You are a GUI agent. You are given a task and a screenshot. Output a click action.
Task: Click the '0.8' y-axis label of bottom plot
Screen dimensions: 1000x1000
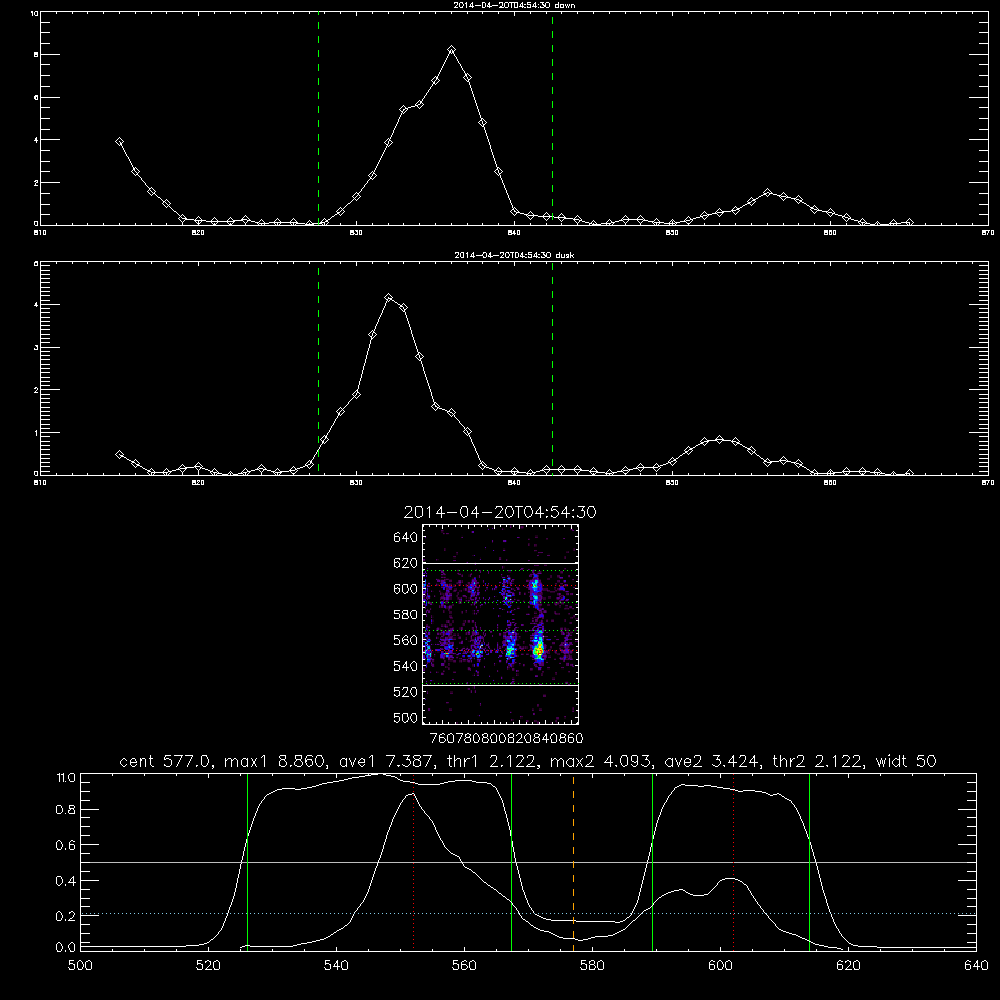coord(66,810)
